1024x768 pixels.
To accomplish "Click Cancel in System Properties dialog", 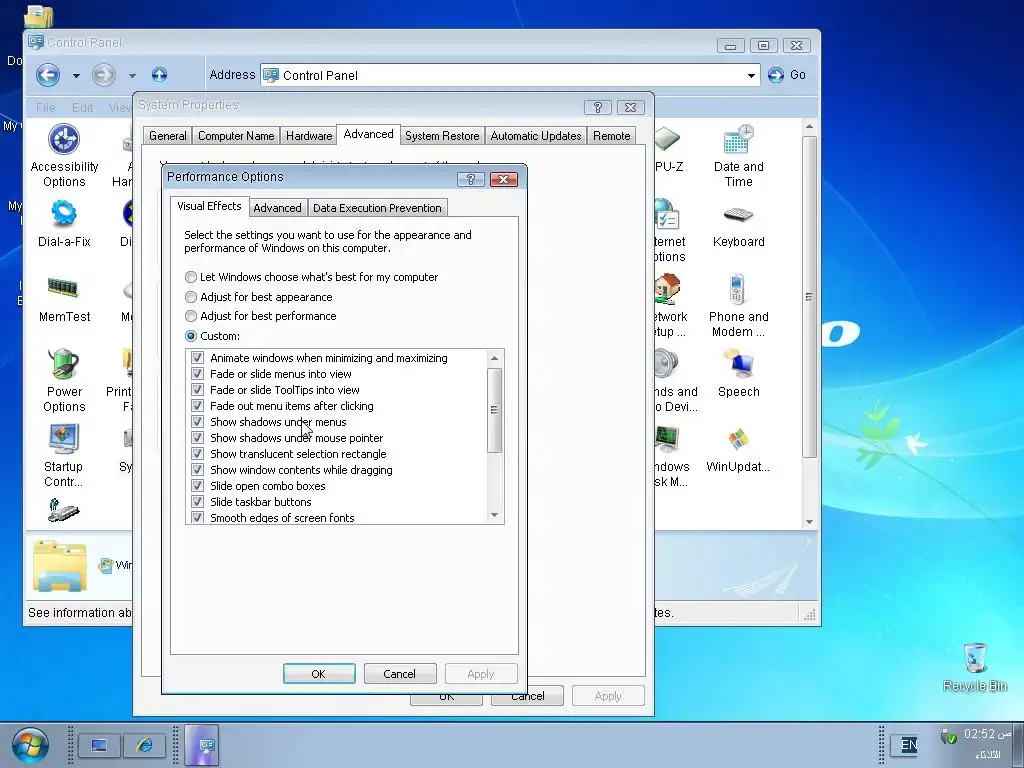I will point(527,696).
